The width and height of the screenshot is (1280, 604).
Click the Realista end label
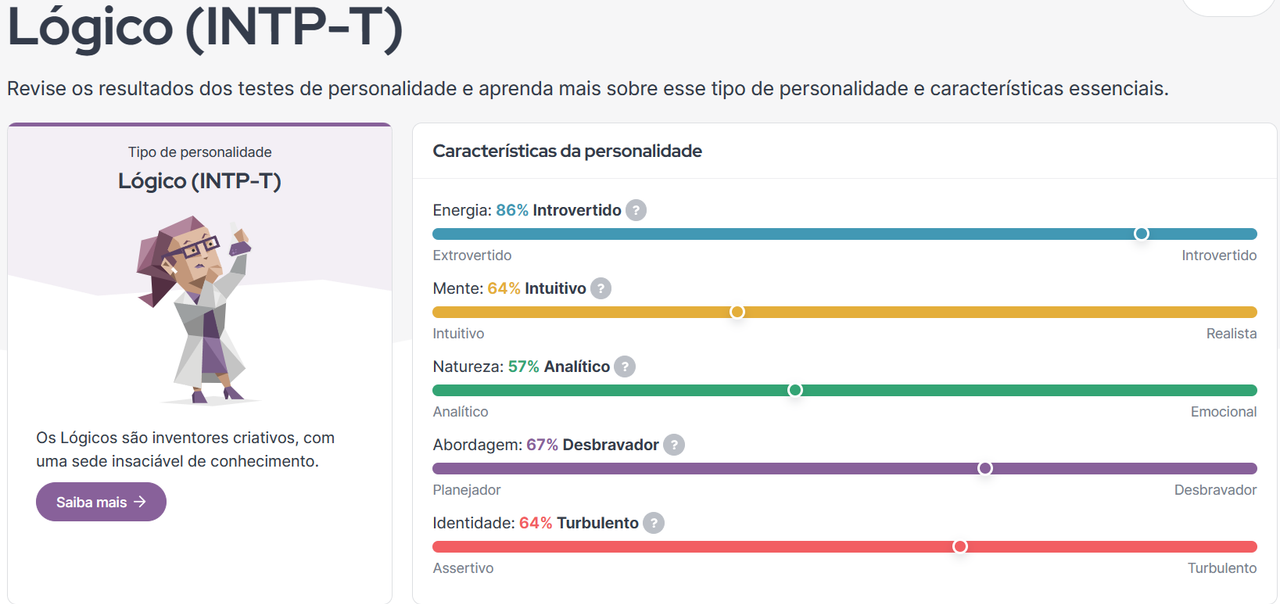tap(1231, 334)
